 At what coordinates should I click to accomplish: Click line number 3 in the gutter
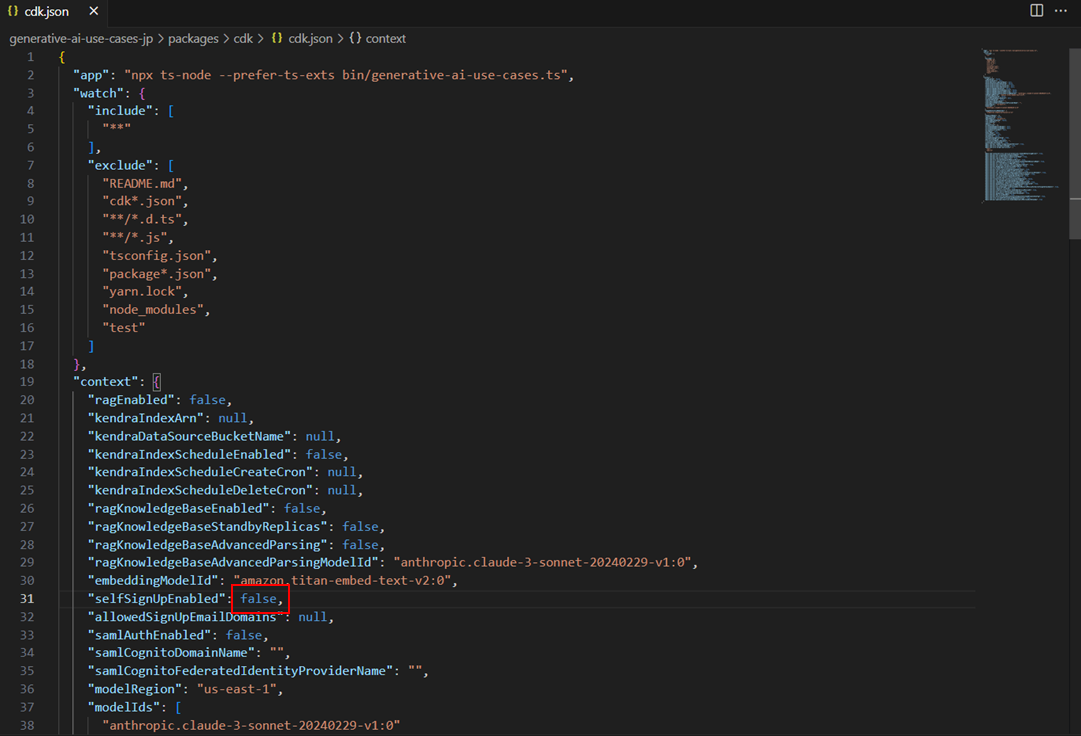point(30,93)
